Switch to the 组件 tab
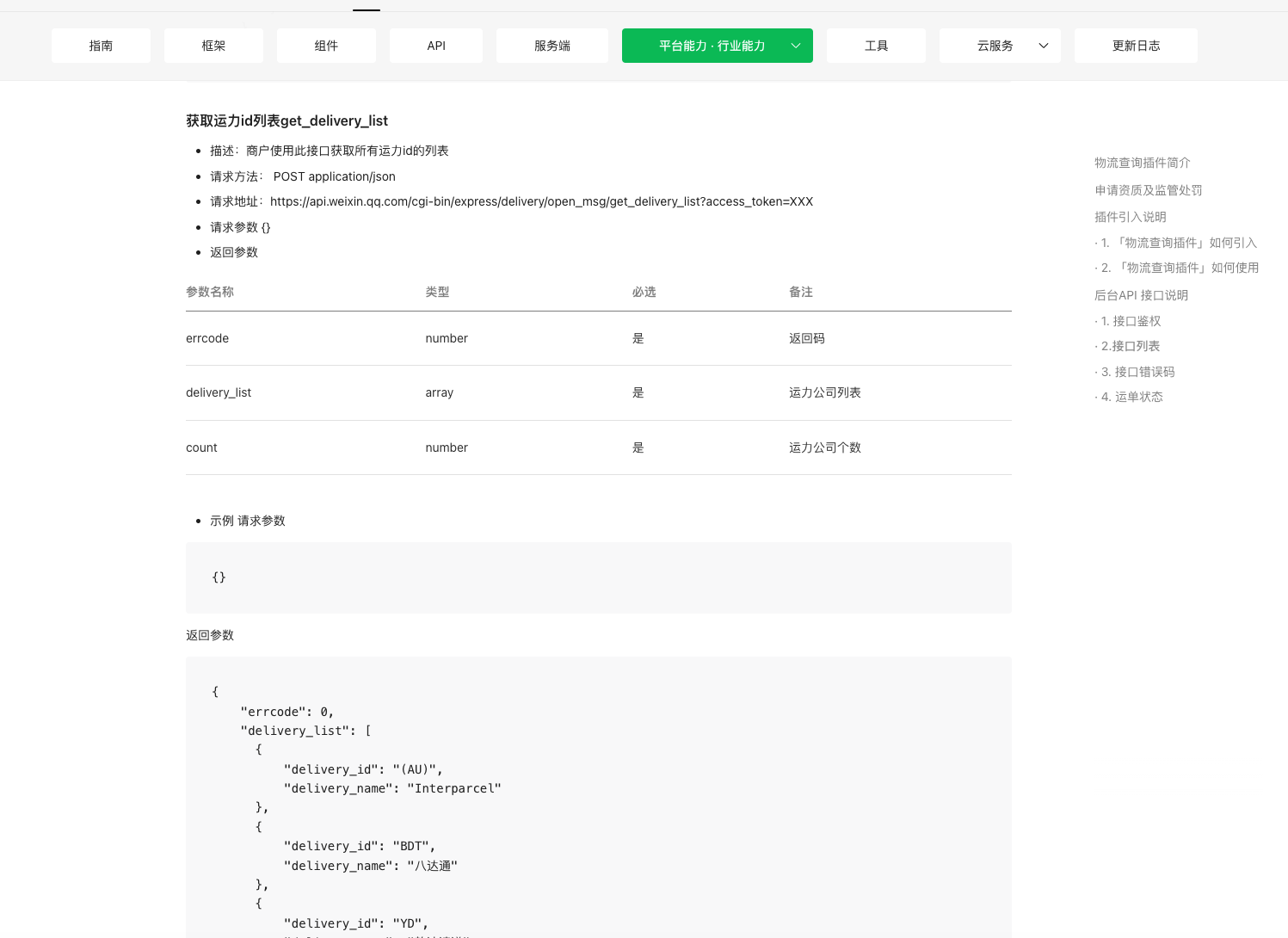1288x938 pixels. 326,46
